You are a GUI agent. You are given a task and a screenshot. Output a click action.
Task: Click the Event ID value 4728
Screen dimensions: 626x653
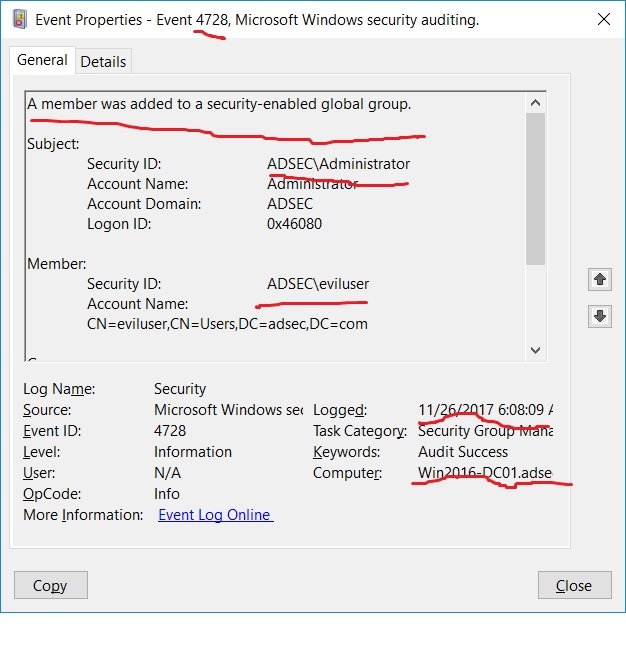click(x=172, y=431)
